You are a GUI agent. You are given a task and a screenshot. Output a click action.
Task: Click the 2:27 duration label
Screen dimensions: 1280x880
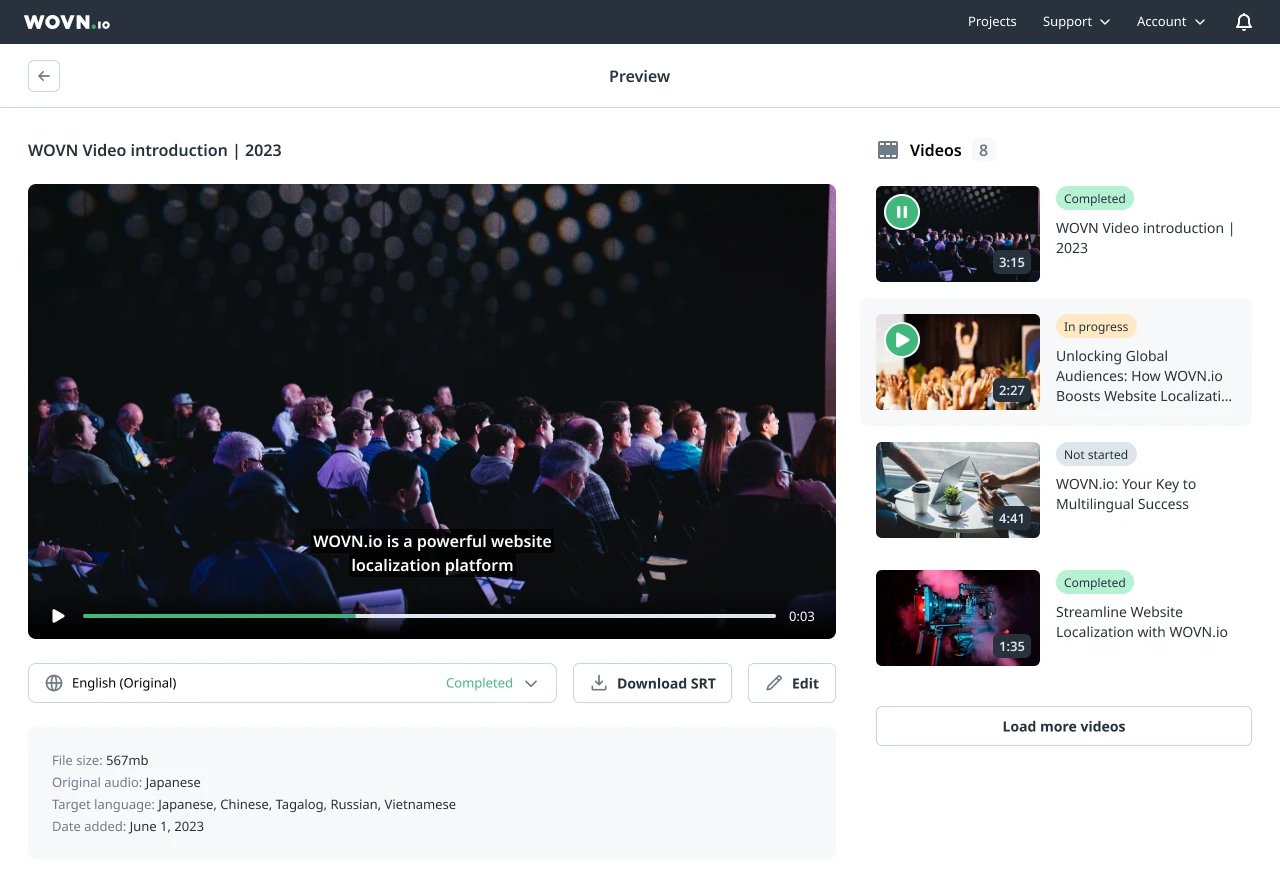tap(1012, 390)
